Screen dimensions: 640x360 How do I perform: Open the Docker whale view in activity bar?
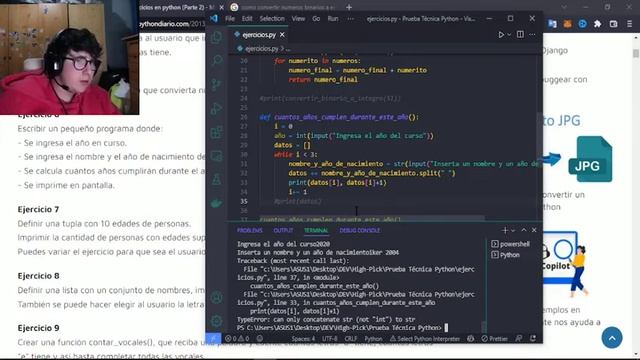217,203
